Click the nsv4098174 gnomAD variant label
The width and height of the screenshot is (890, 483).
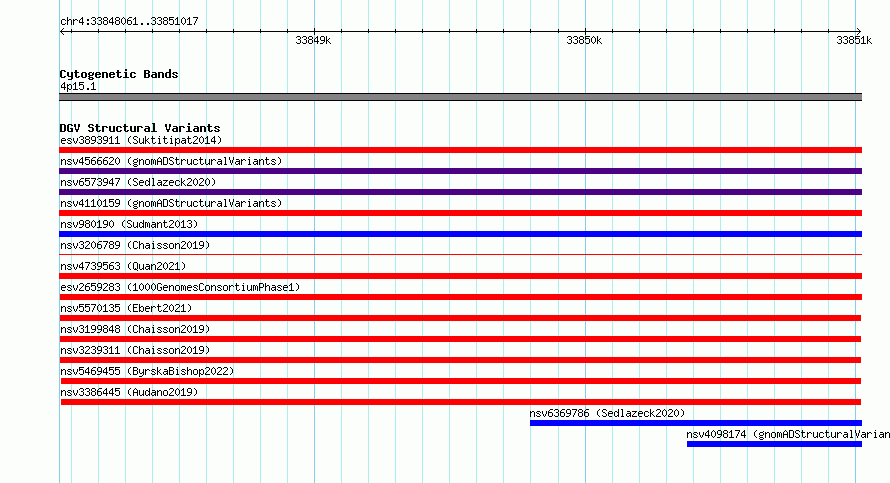click(x=788, y=434)
